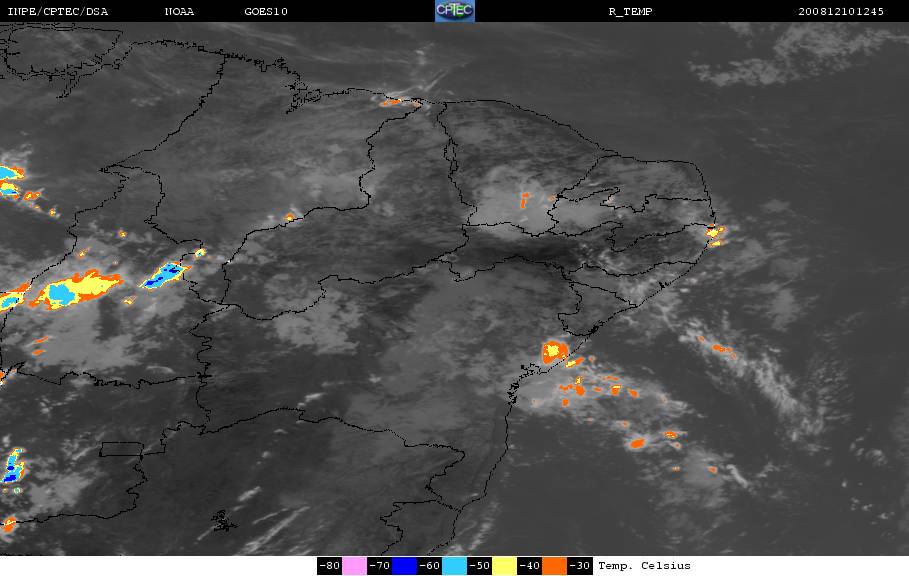Click the -60 legend value
909x576 pixels.
point(430,566)
